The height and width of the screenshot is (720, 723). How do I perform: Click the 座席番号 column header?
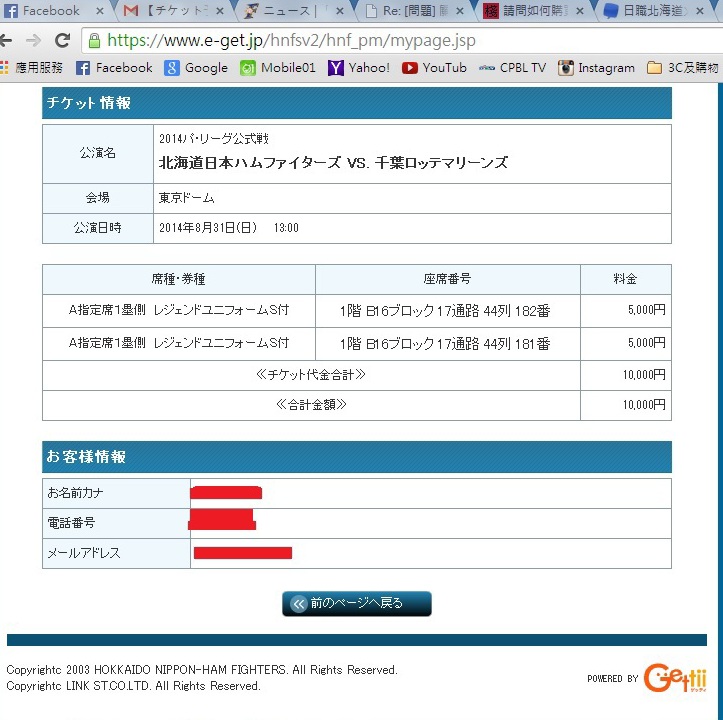(447, 279)
